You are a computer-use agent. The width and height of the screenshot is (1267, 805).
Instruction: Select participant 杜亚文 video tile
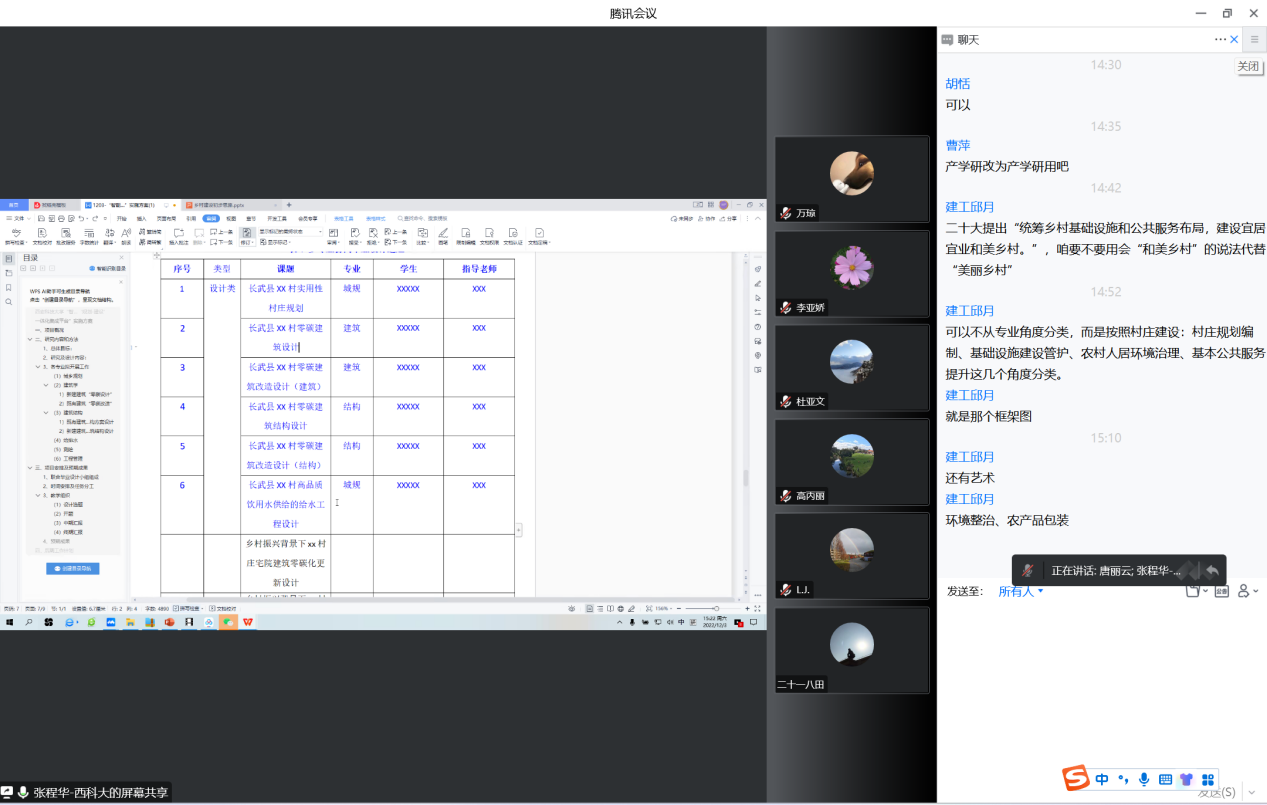coord(852,368)
